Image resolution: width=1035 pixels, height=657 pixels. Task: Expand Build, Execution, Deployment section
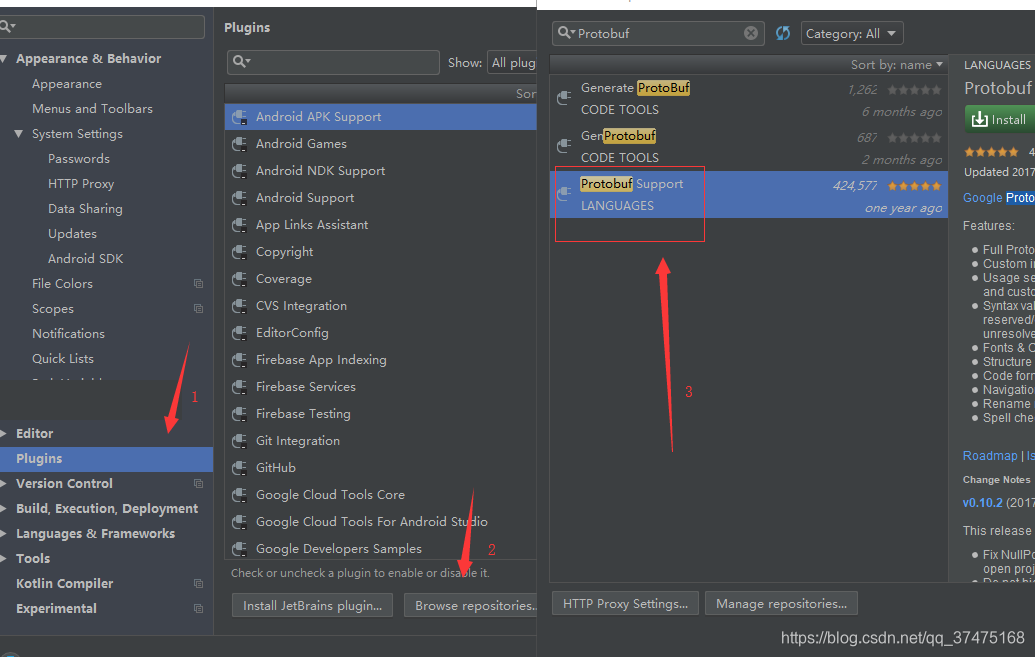pos(3,509)
